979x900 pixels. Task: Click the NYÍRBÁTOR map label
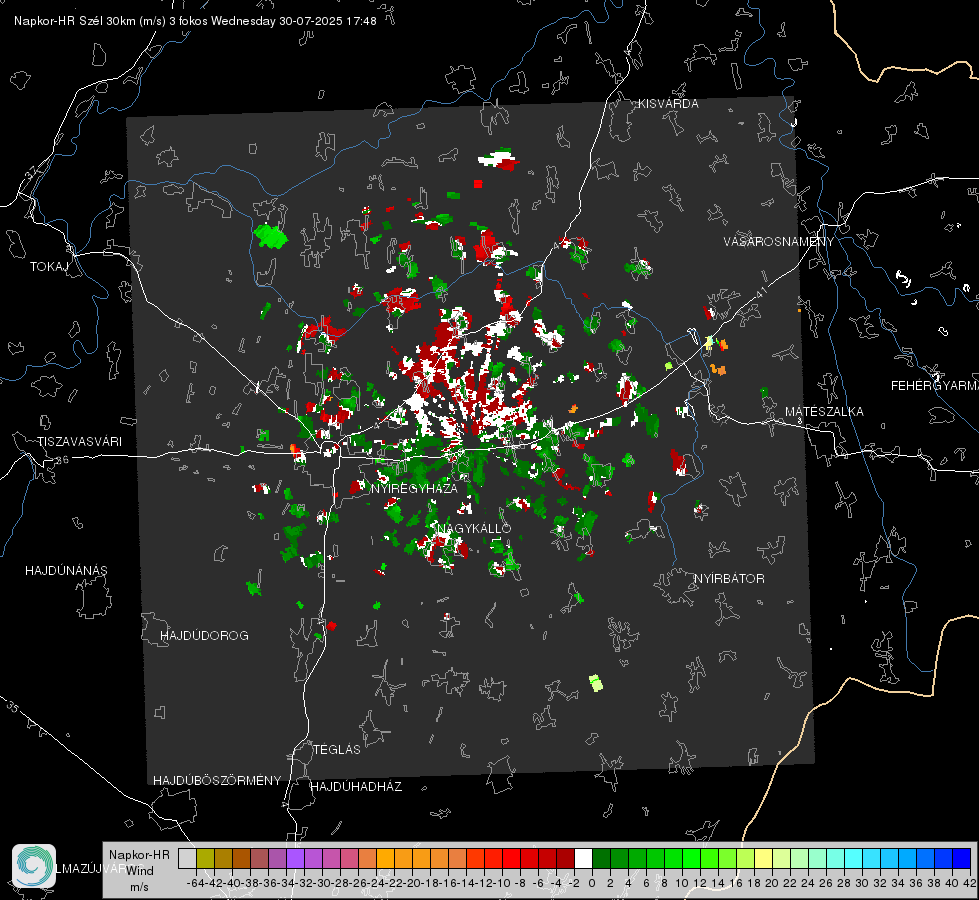click(x=729, y=579)
